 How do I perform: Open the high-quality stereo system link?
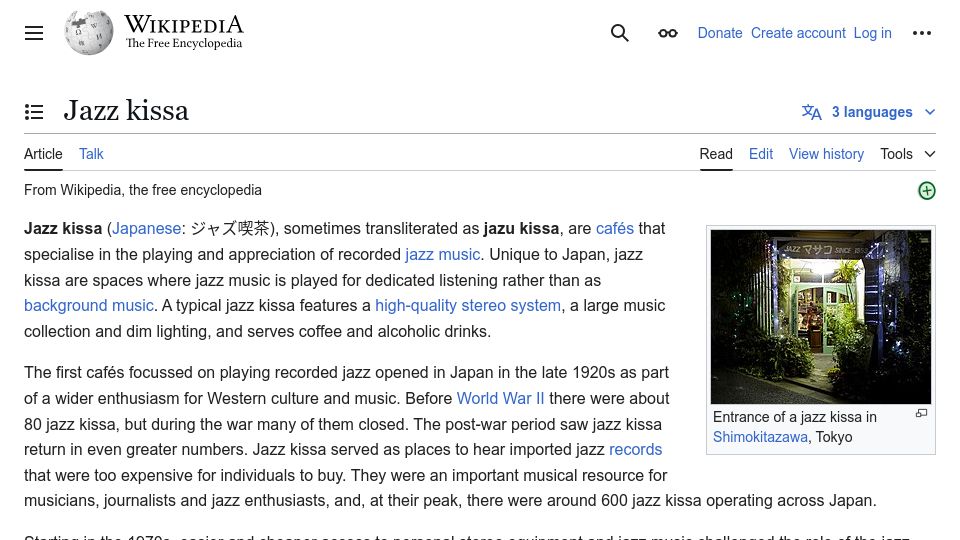[468, 305]
